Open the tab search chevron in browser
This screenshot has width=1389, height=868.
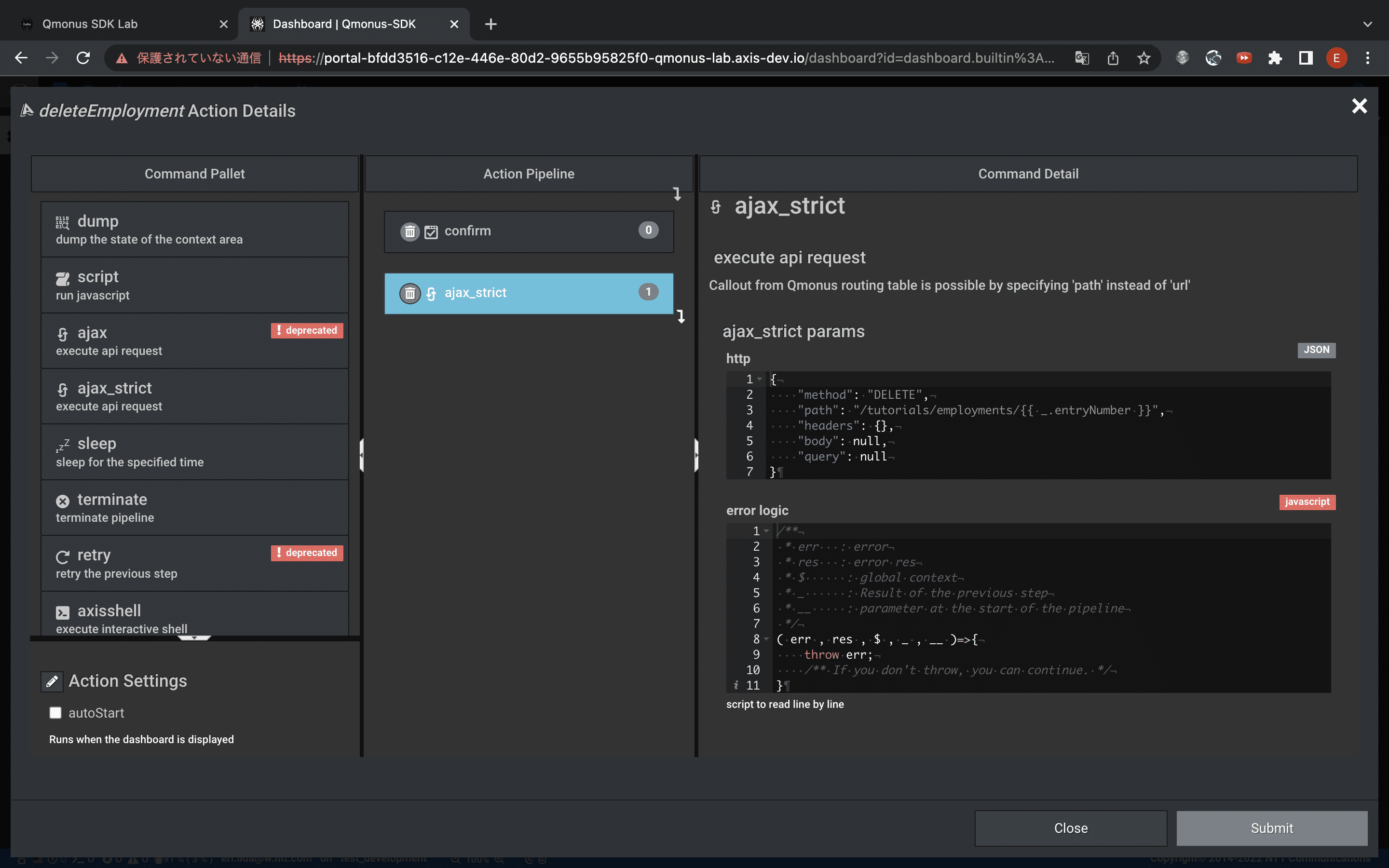[1368, 24]
